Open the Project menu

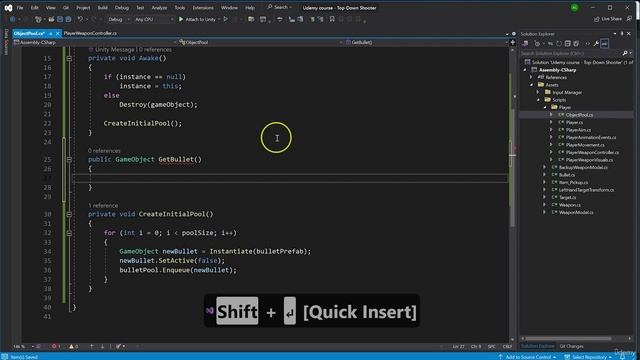[83, 8]
